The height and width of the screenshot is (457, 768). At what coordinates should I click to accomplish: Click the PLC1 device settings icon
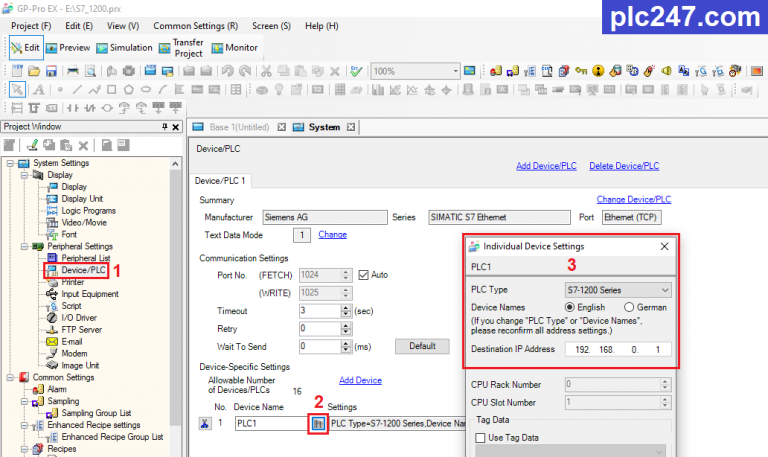318,423
